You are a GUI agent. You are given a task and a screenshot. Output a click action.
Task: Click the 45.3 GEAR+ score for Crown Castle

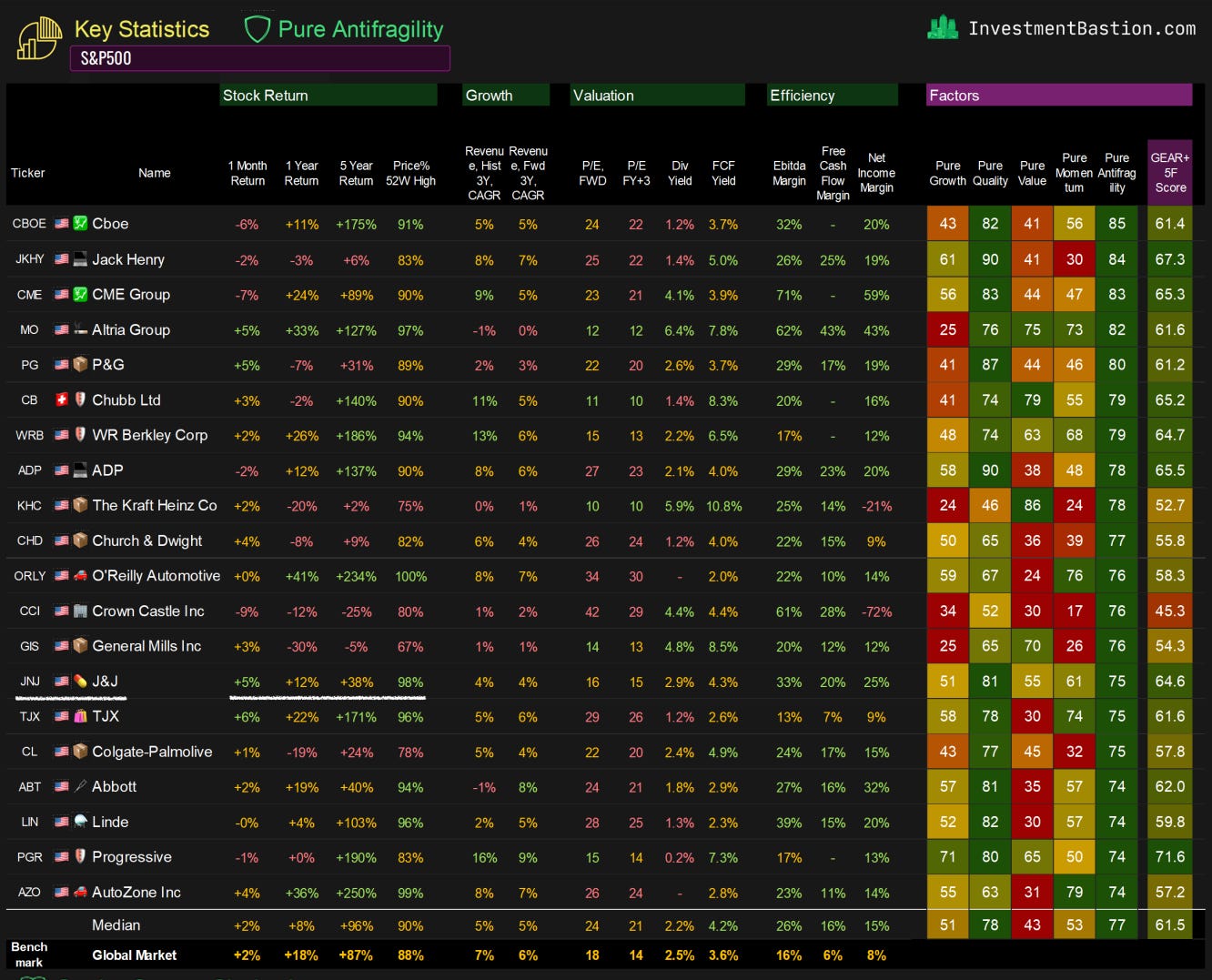(1170, 611)
